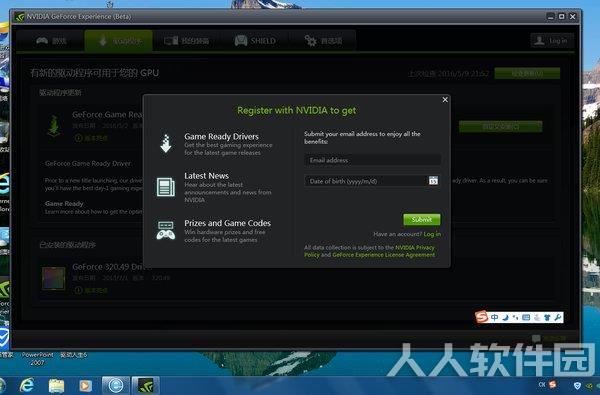Open the PowerPoint 2007 desktop shortcut
The image size is (600, 395).
point(38,358)
